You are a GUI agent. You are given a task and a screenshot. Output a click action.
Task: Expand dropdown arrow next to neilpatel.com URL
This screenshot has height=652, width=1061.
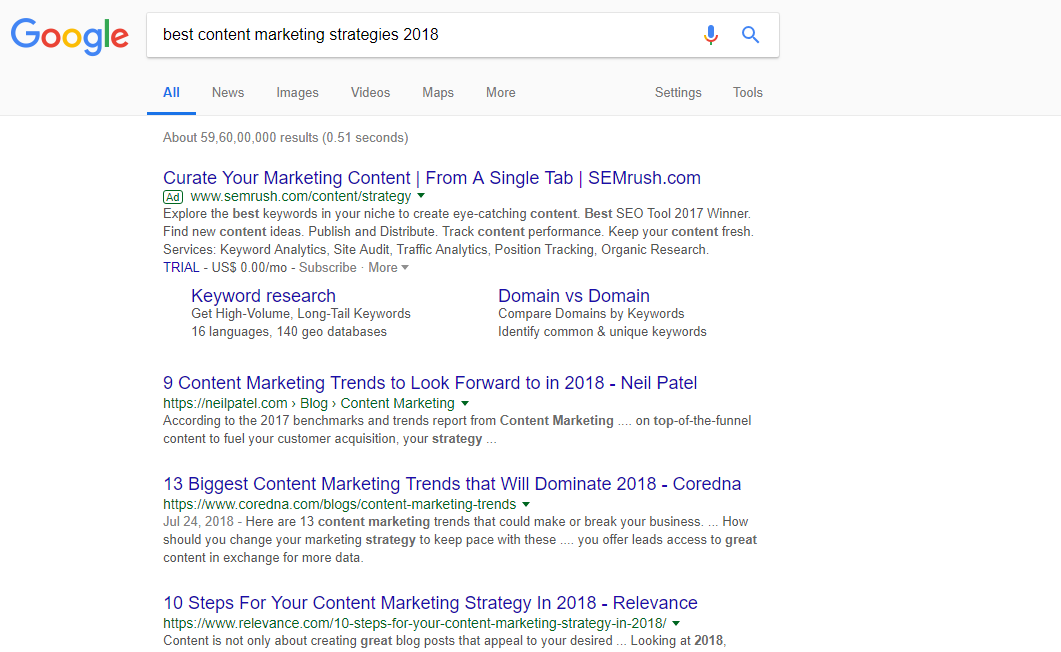click(x=465, y=404)
